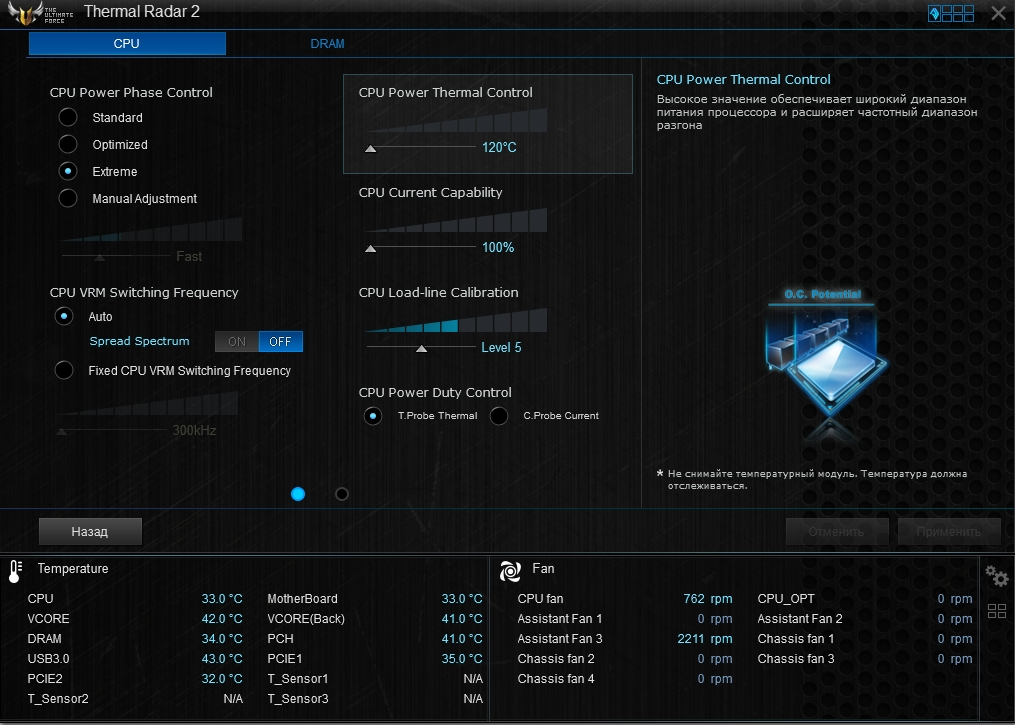Click the Thermal Radar 2 title text
This screenshot has width=1015, height=725.
click(142, 12)
